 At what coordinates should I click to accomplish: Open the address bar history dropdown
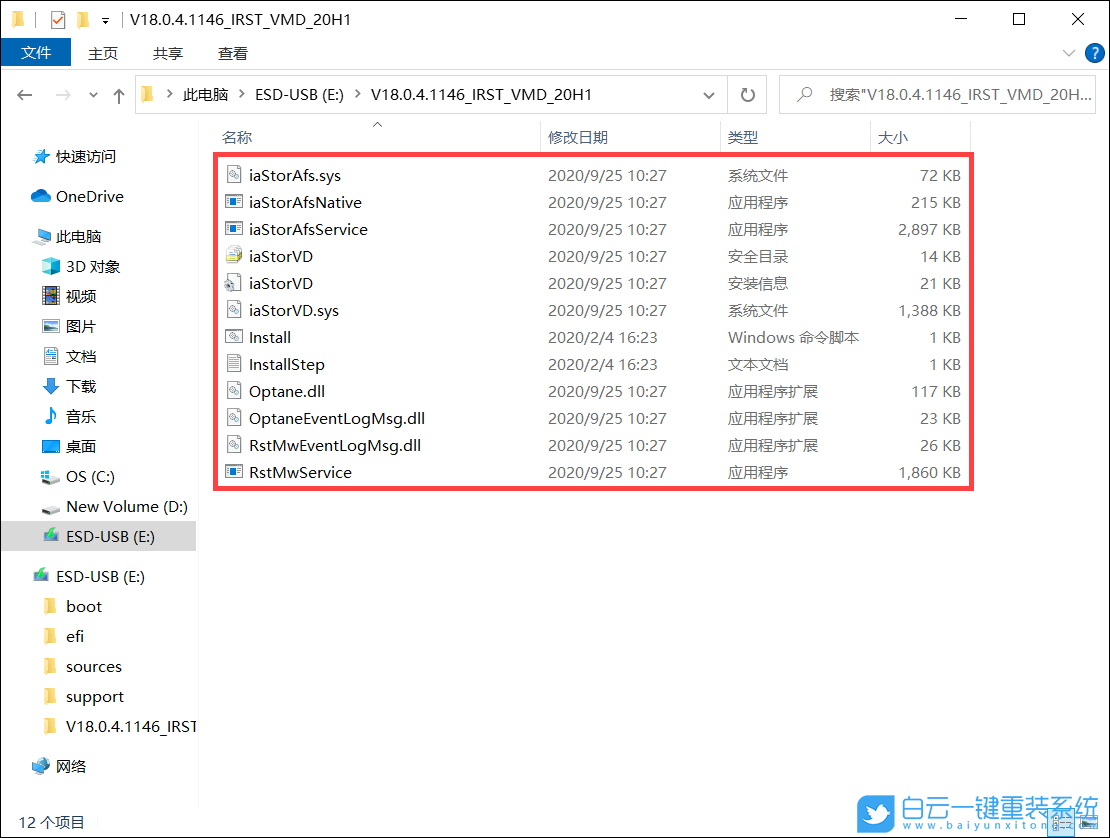(709, 94)
